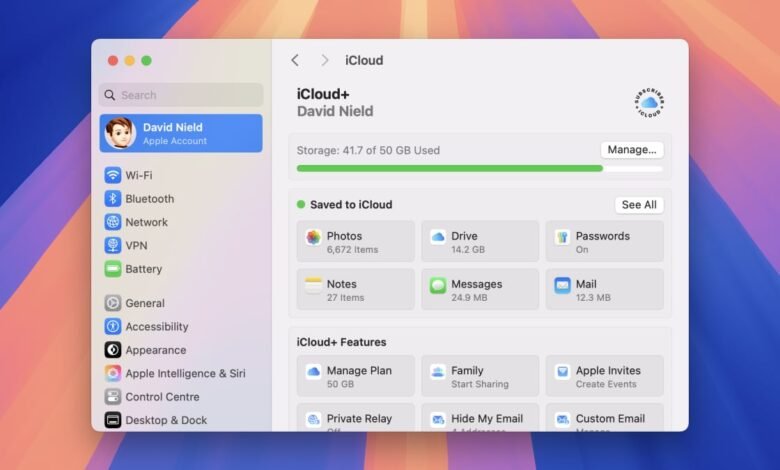This screenshot has width=780, height=470.
Task: Click the Photos app icon tile
Action: (313, 237)
